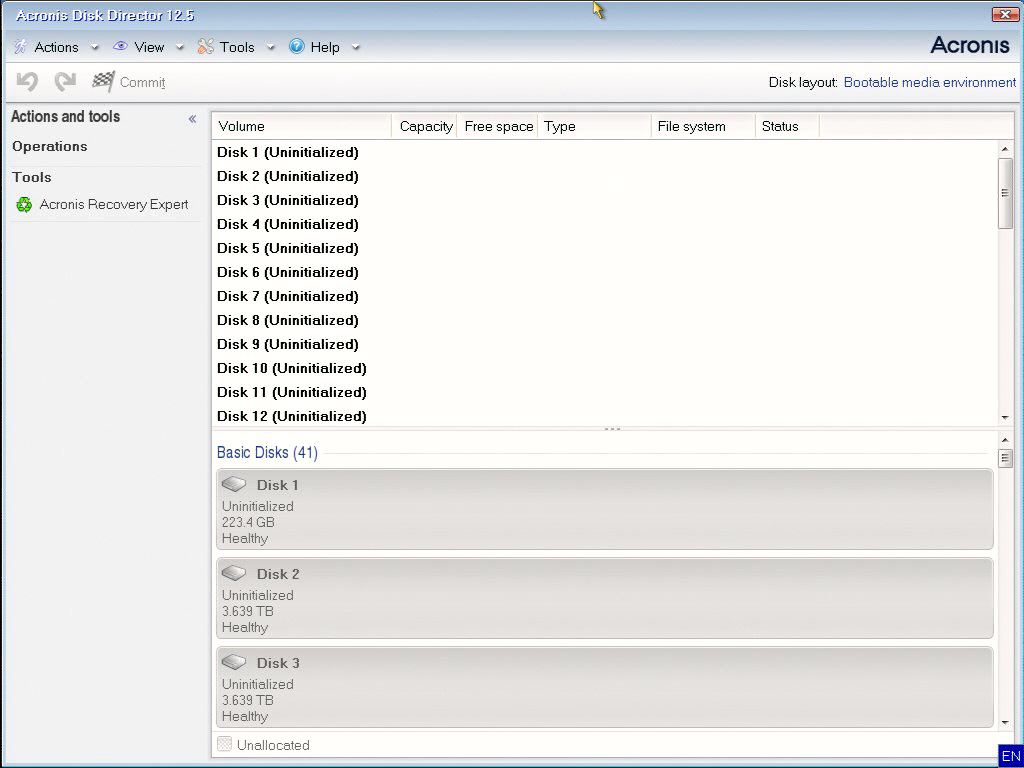Click the disk panel scroll-down arrow
The image size is (1024, 768).
pyautogui.click(x=1005, y=722)
